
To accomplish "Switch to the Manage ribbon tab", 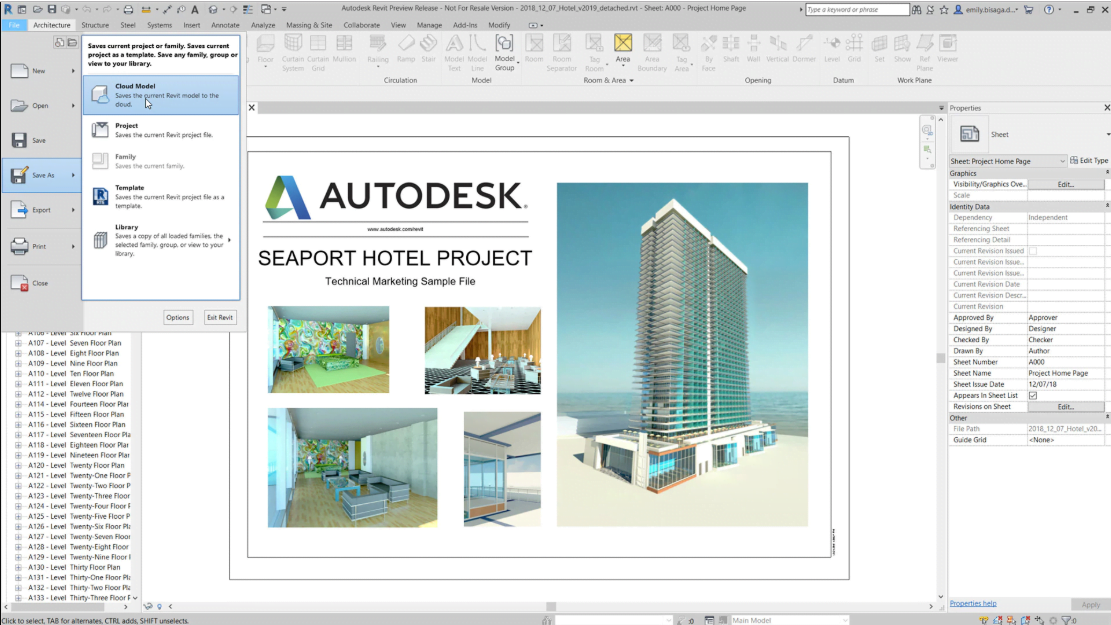I will coord(429,25).
